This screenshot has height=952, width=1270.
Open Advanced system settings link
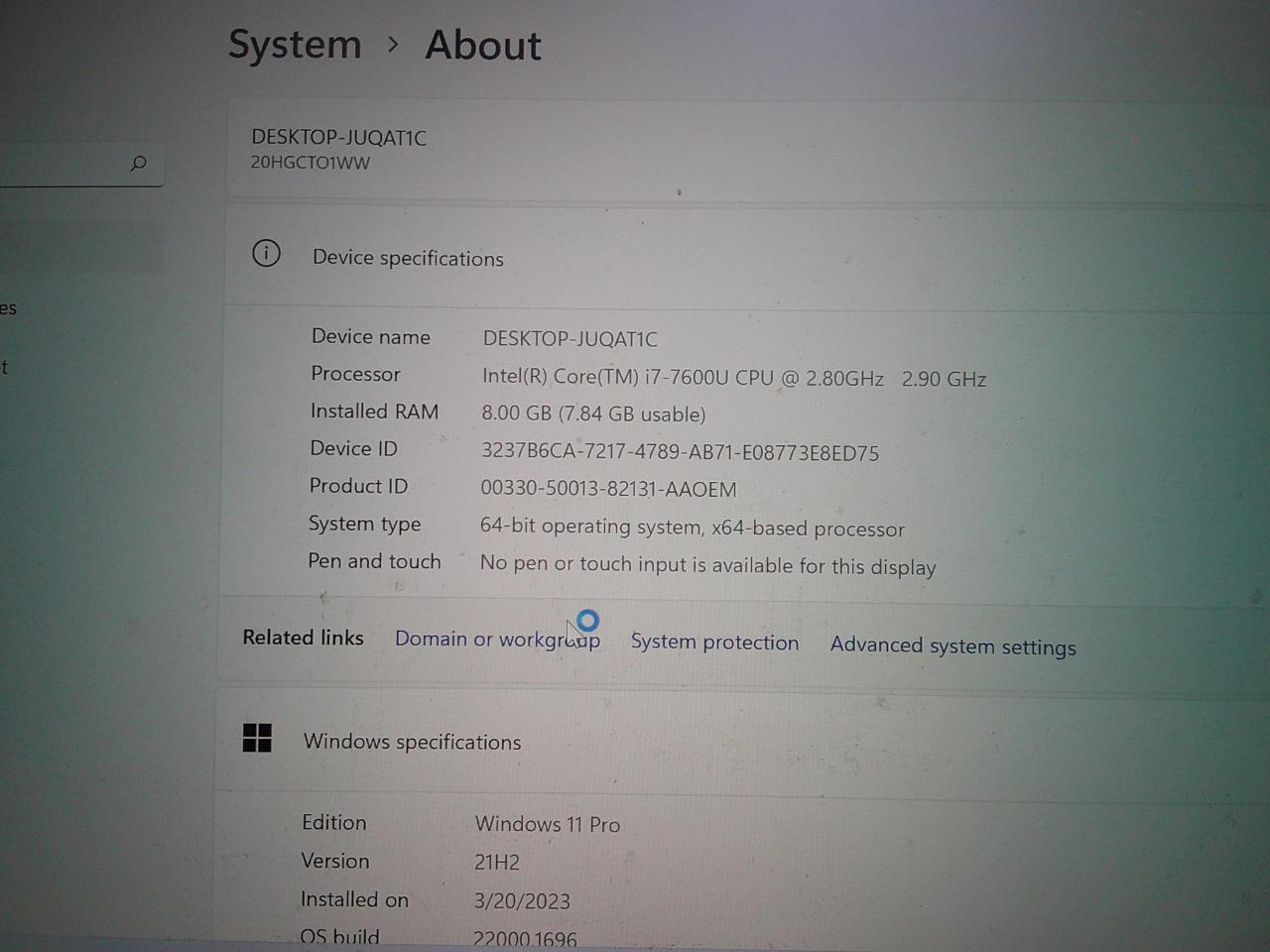point(952,646)
